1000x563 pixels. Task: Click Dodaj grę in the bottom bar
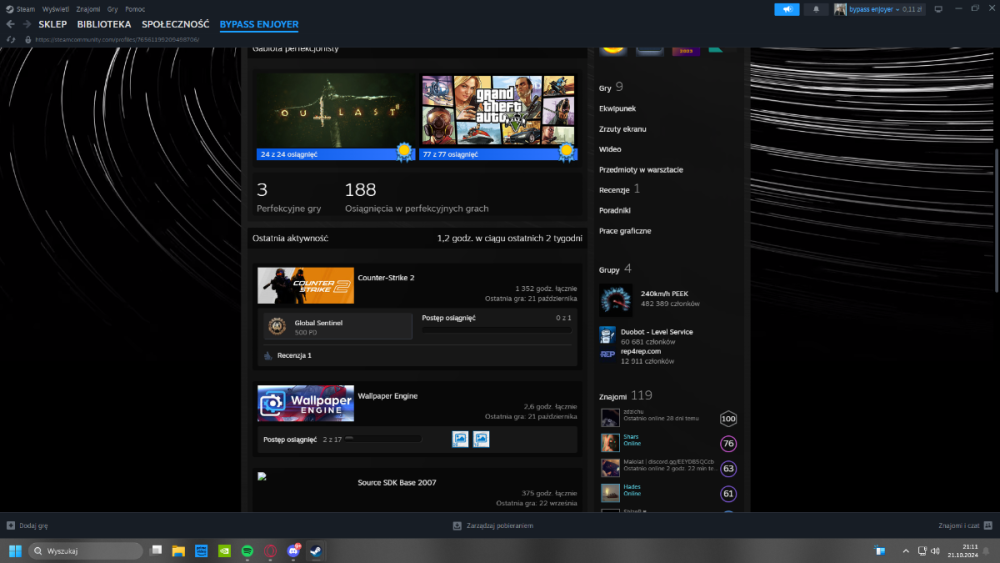(x=27, y=526)
